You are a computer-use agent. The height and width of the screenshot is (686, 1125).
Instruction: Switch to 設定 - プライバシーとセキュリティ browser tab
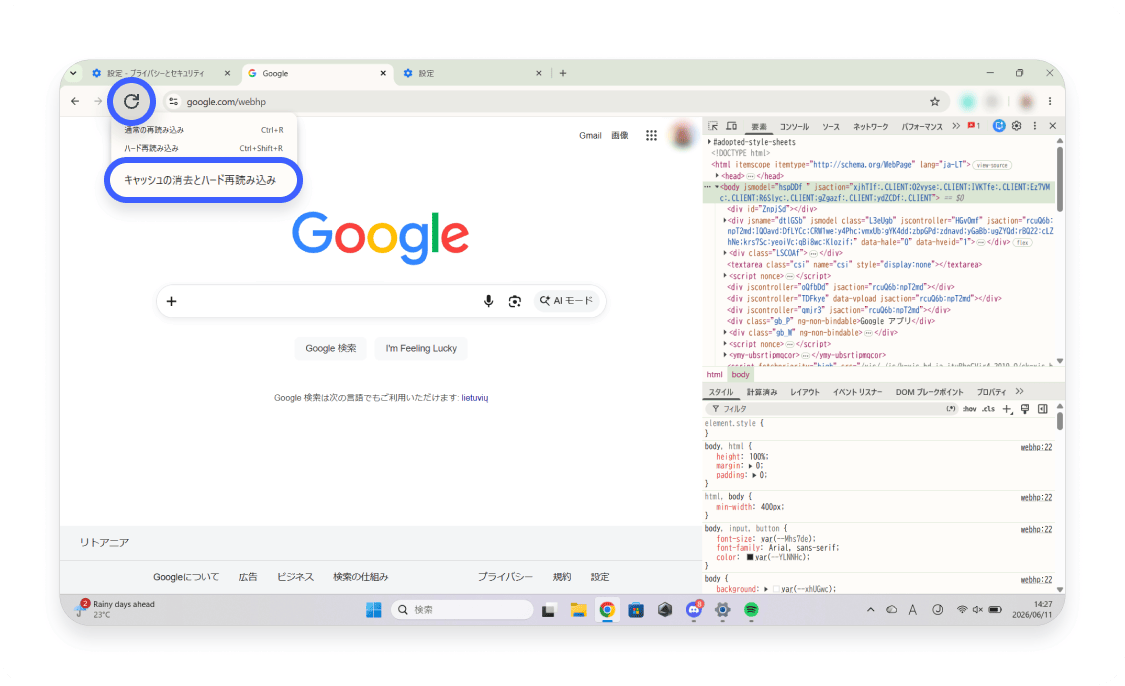tap(162, 73)
